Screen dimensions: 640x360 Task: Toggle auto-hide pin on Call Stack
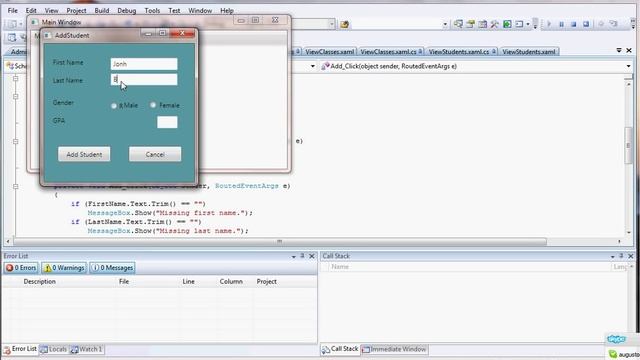pyautogui.click(x=621, y=256)
